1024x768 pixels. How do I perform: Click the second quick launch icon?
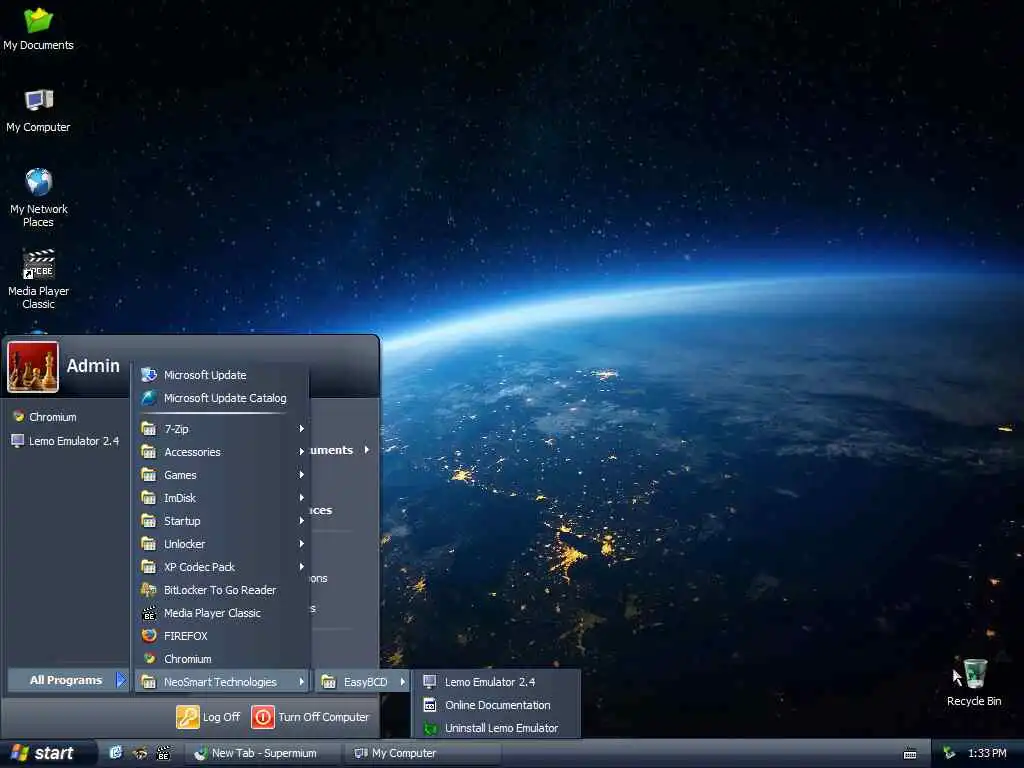click(140, 753)
